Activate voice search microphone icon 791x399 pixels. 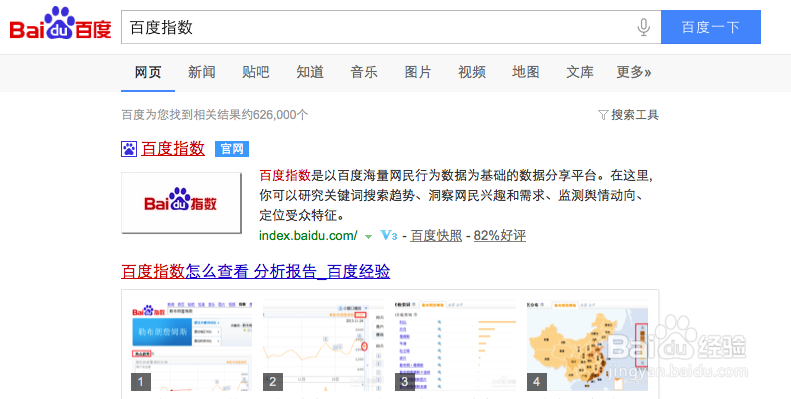[x=643, y=27]
